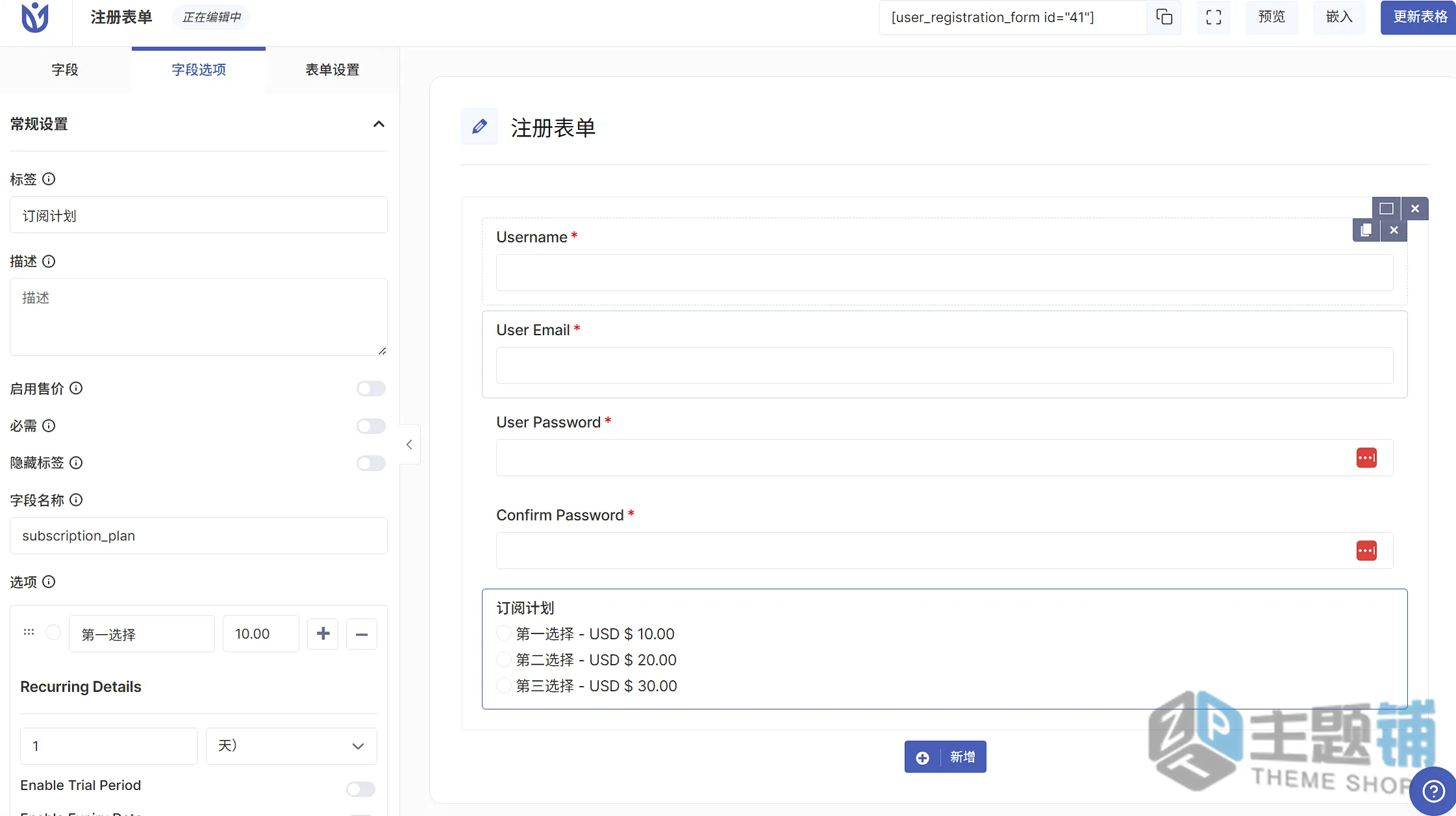1456x816 pixels.
Task: Enable the 启用售价 toggle
Action: 371,389
